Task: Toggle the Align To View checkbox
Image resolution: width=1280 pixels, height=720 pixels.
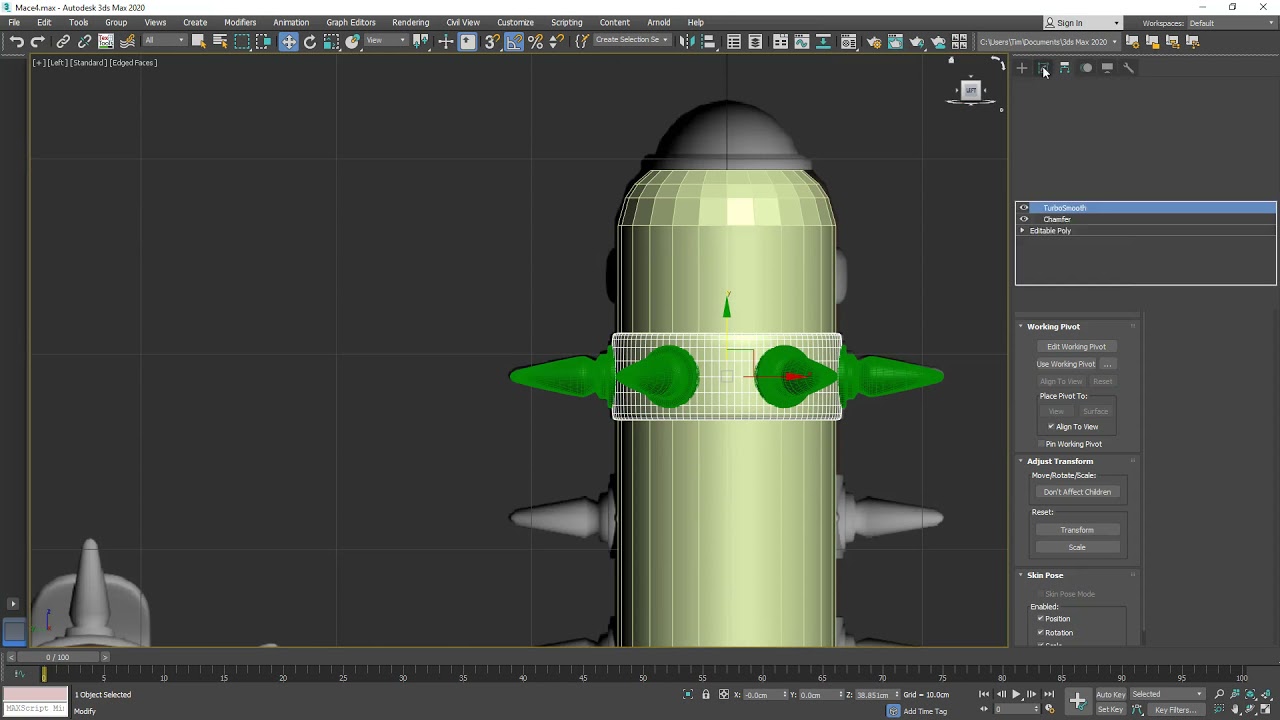Action: click(x=1051, y=427)
